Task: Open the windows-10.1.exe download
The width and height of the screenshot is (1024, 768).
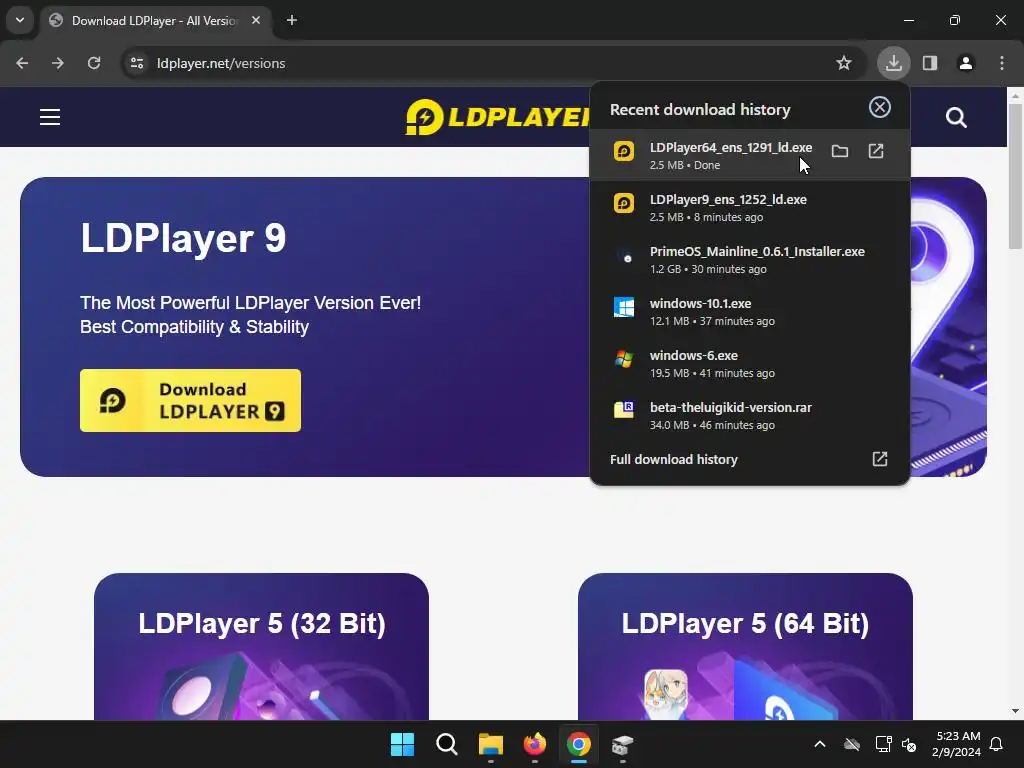Action: (749, 312)
